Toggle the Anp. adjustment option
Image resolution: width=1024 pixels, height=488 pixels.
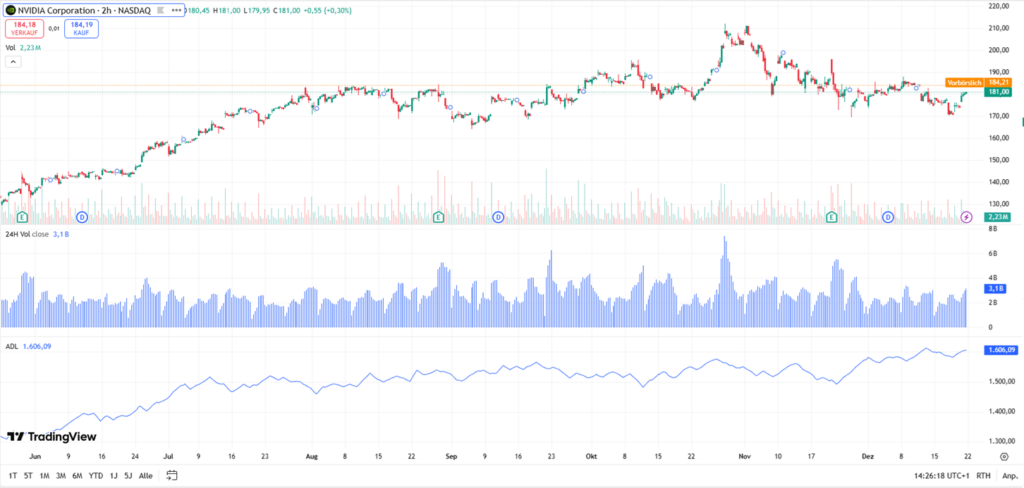coord(1010,476)
